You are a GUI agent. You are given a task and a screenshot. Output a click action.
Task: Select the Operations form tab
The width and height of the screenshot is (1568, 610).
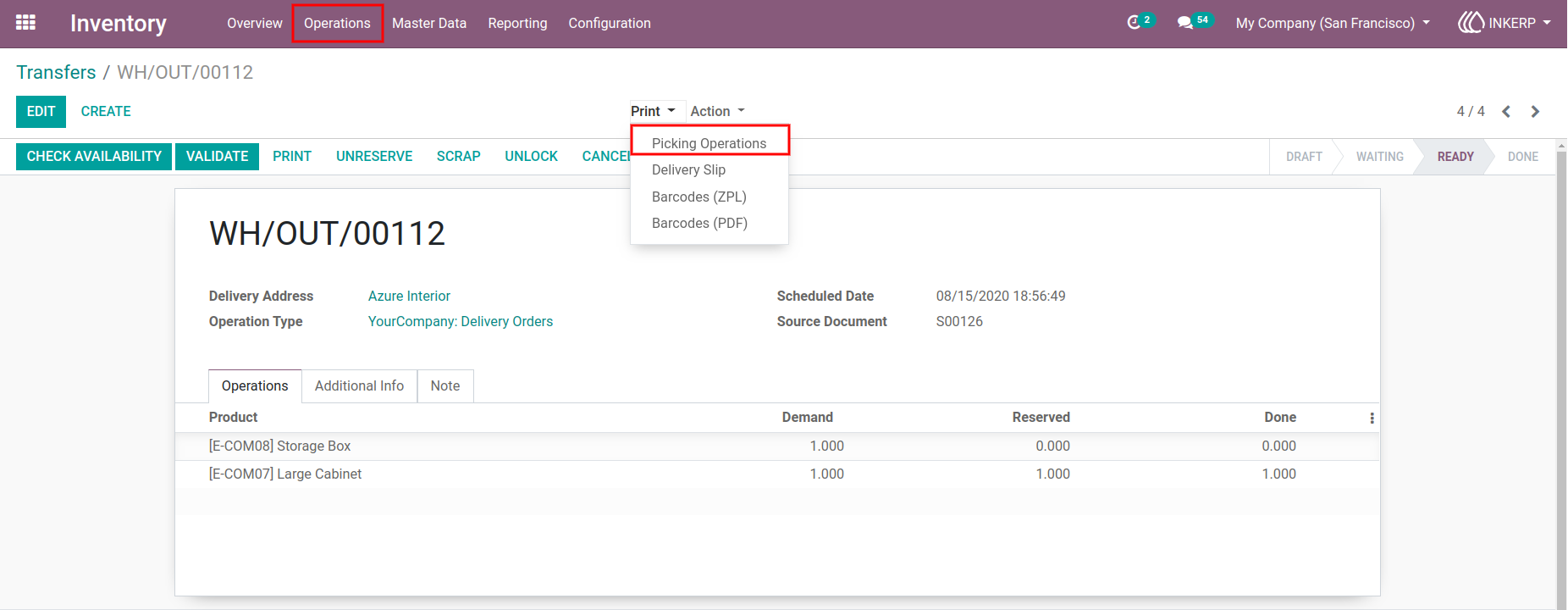255,386
